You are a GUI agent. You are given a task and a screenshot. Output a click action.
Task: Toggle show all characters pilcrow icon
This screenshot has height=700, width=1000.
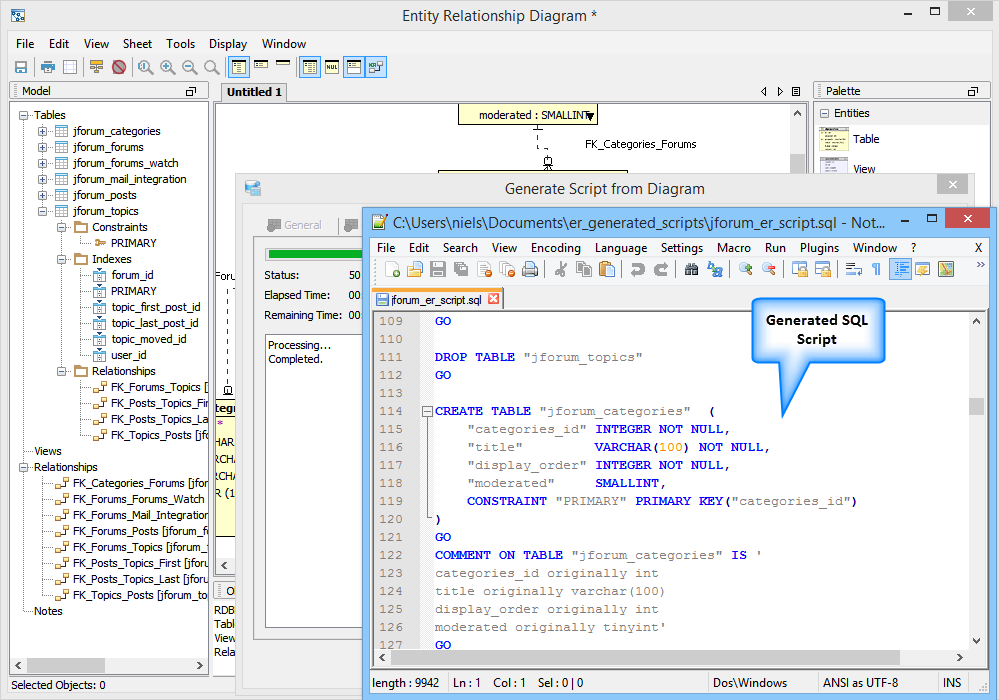point(877,269)
